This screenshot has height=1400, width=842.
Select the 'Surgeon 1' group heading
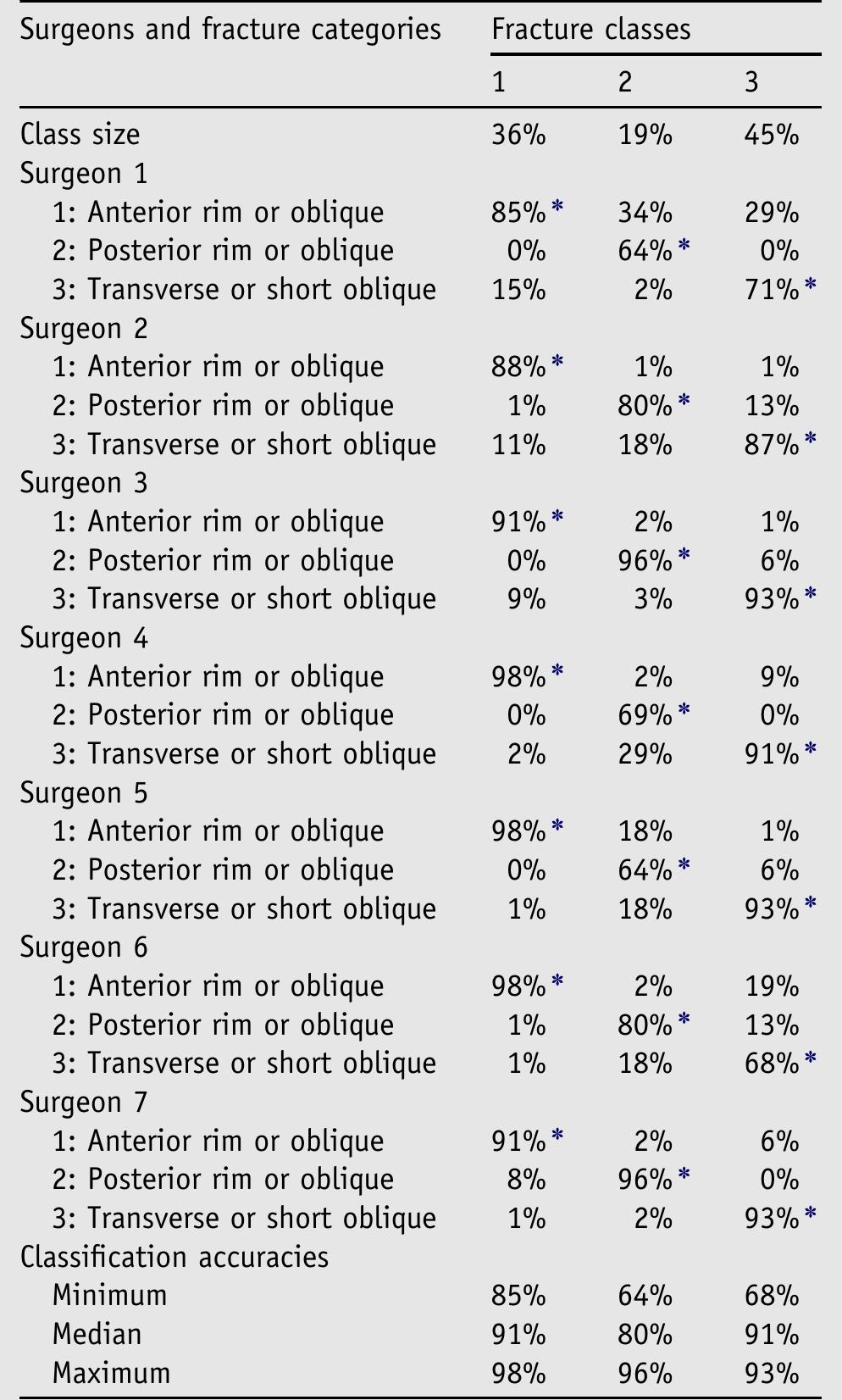[x=84, y=173]
